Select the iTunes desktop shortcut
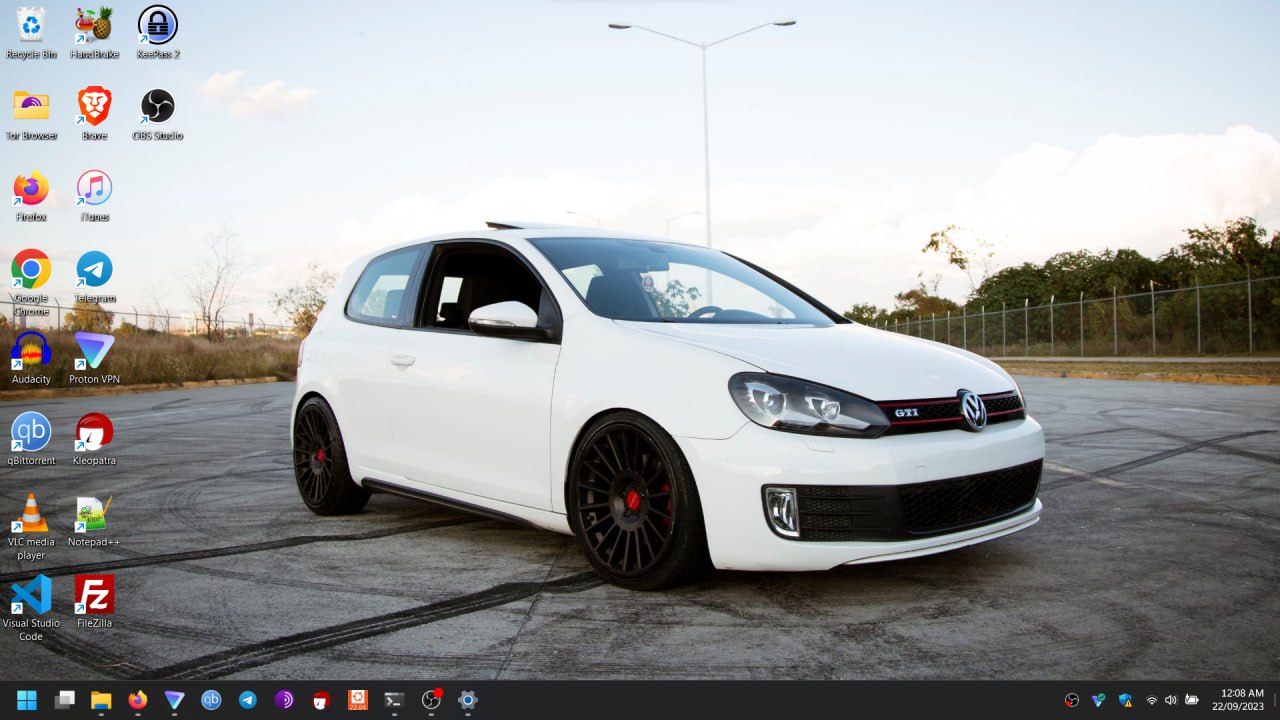The width and height of the screenshot is (1280, 720). click(94, 188)
